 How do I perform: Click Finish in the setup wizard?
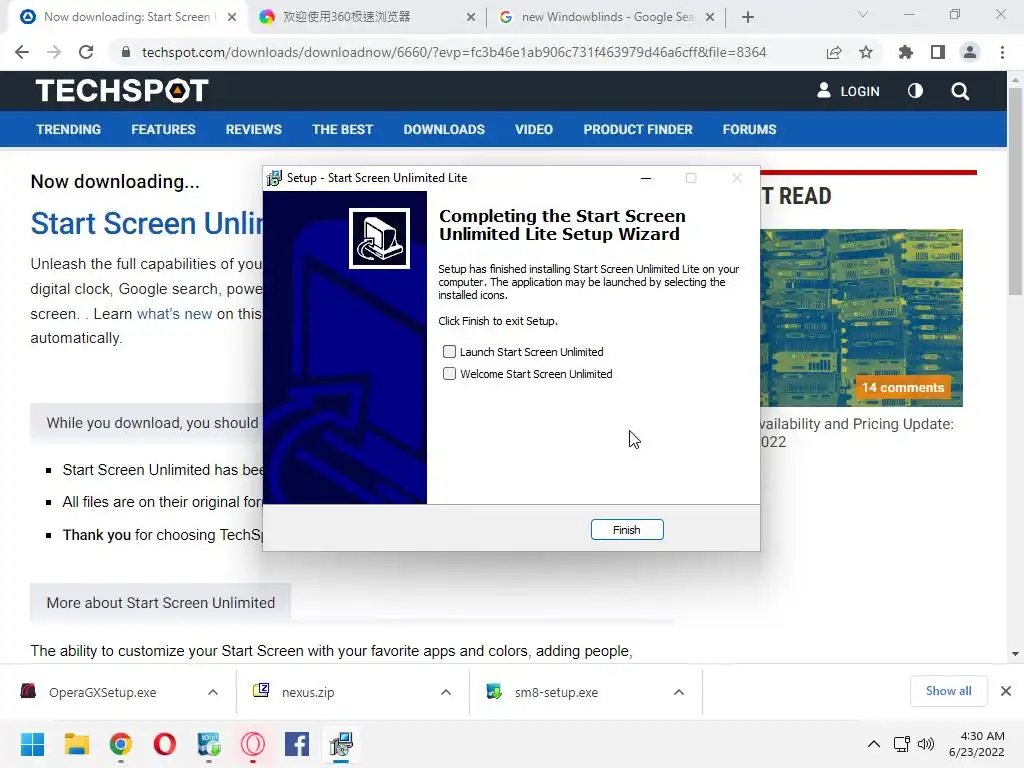[627, 530]
